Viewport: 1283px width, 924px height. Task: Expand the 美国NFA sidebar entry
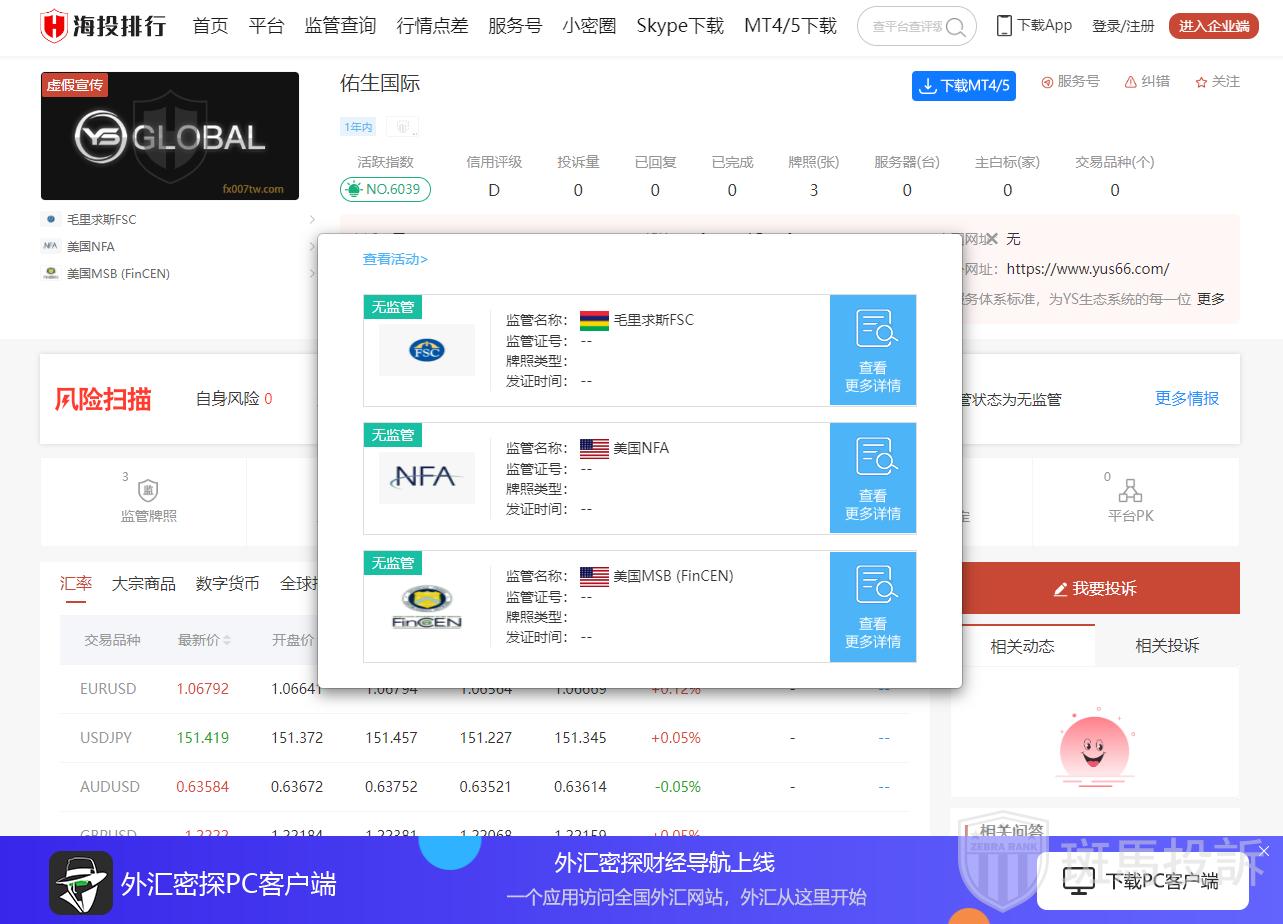[x=312, y=247]
